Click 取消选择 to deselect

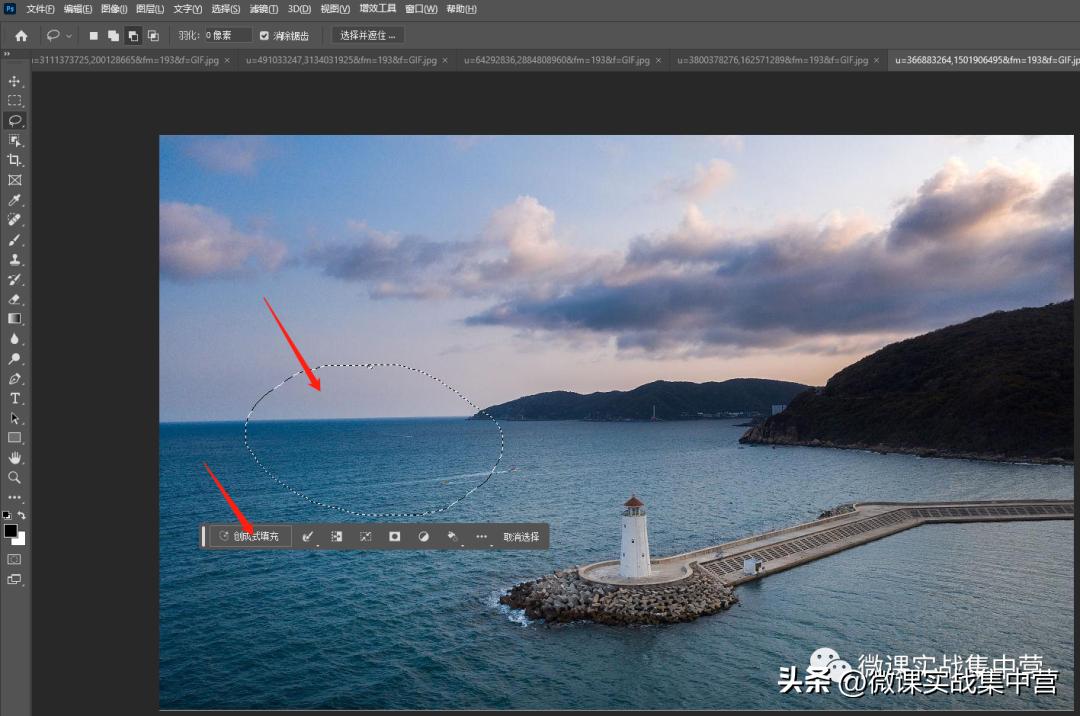(521, 537)
